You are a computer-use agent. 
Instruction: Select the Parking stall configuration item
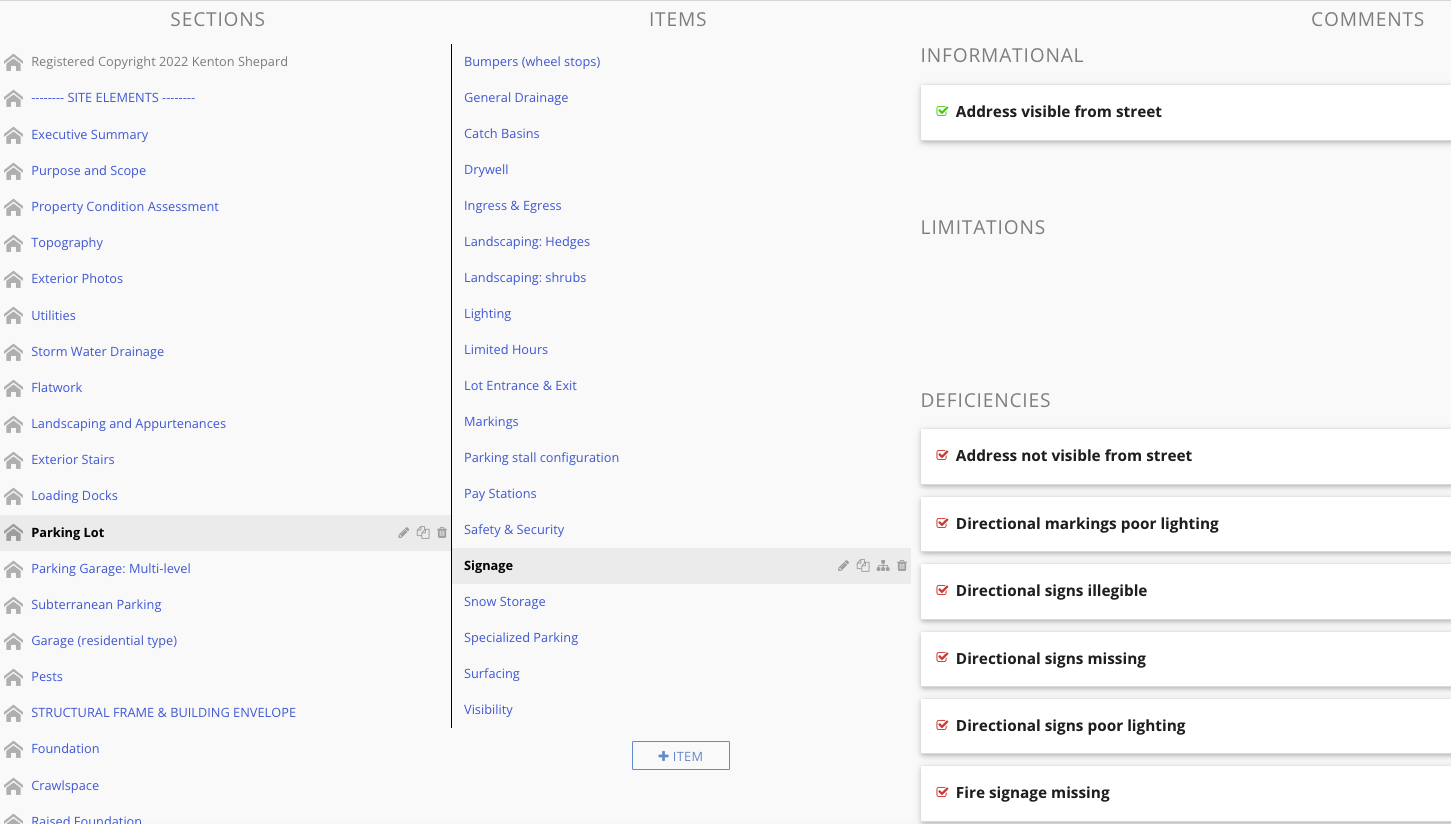(x=541, y=458)
